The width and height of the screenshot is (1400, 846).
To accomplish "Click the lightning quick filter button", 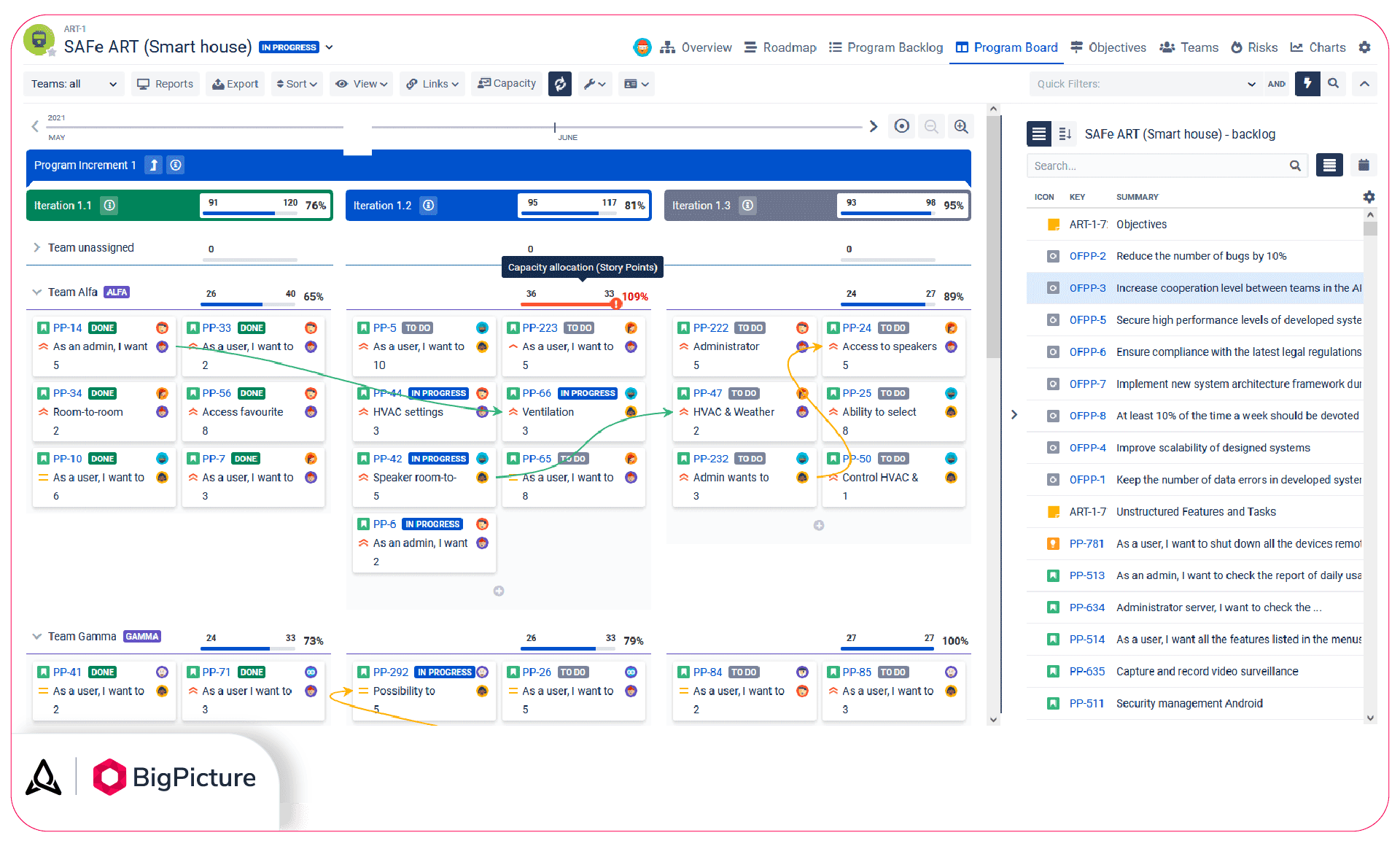I will 1307,84.
